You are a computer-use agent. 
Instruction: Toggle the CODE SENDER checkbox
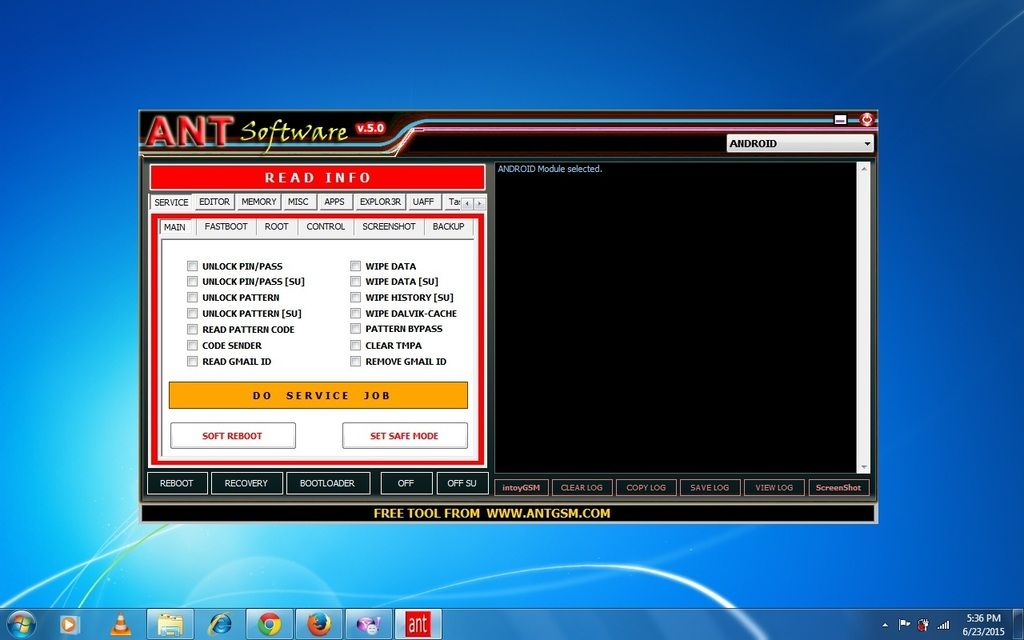[x=192, y=345]
